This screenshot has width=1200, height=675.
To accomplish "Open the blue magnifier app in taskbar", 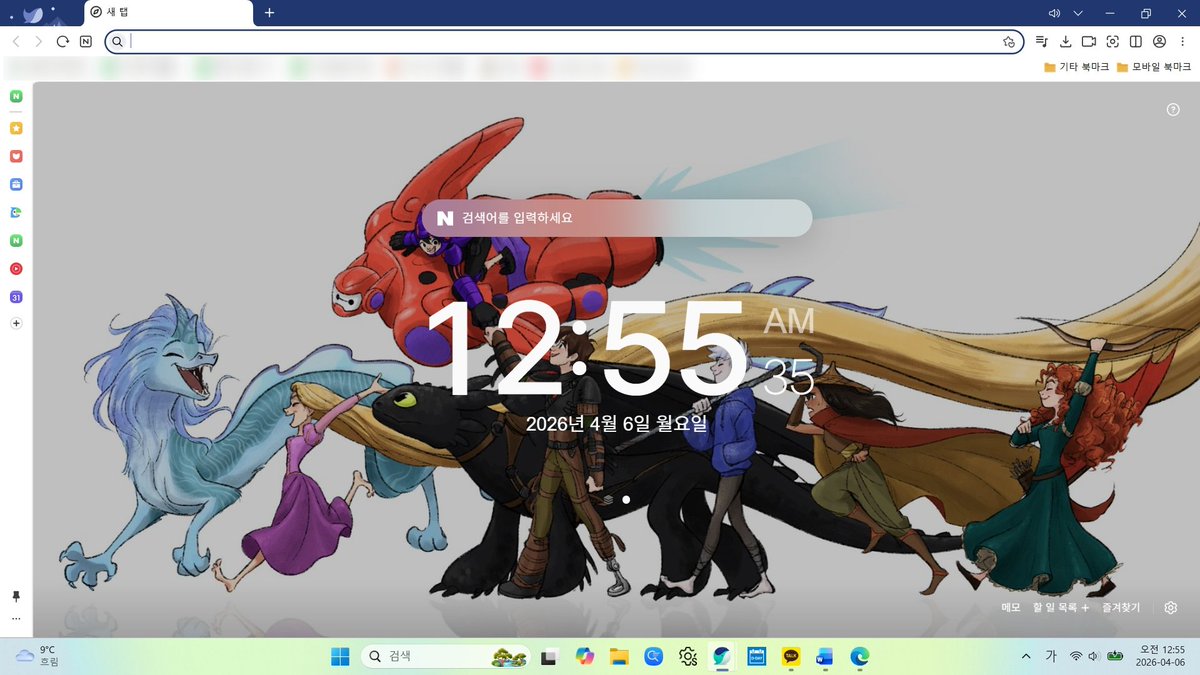I will (653, 656).
